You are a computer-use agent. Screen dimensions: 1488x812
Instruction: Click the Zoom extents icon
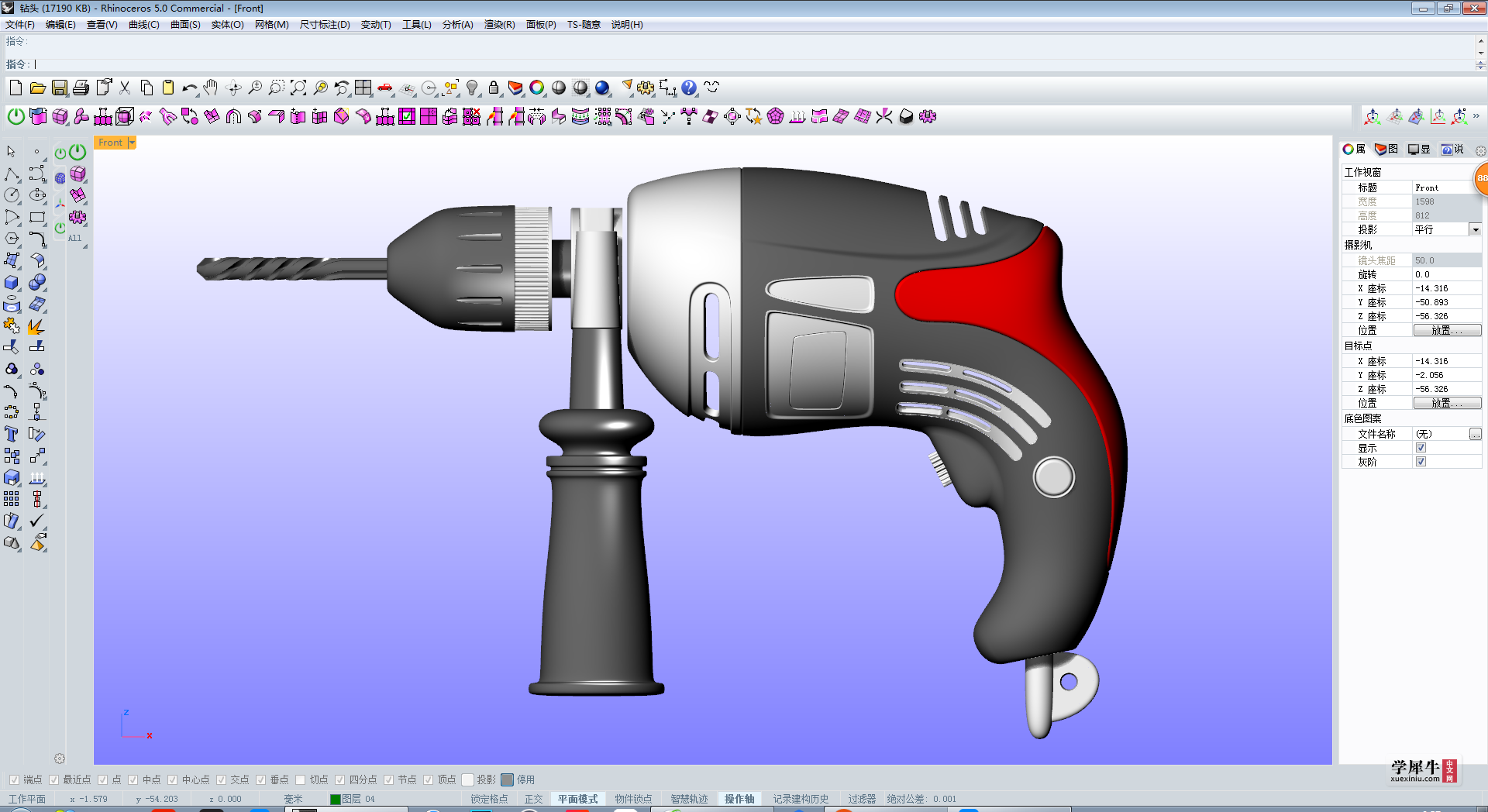pos(298,88)
